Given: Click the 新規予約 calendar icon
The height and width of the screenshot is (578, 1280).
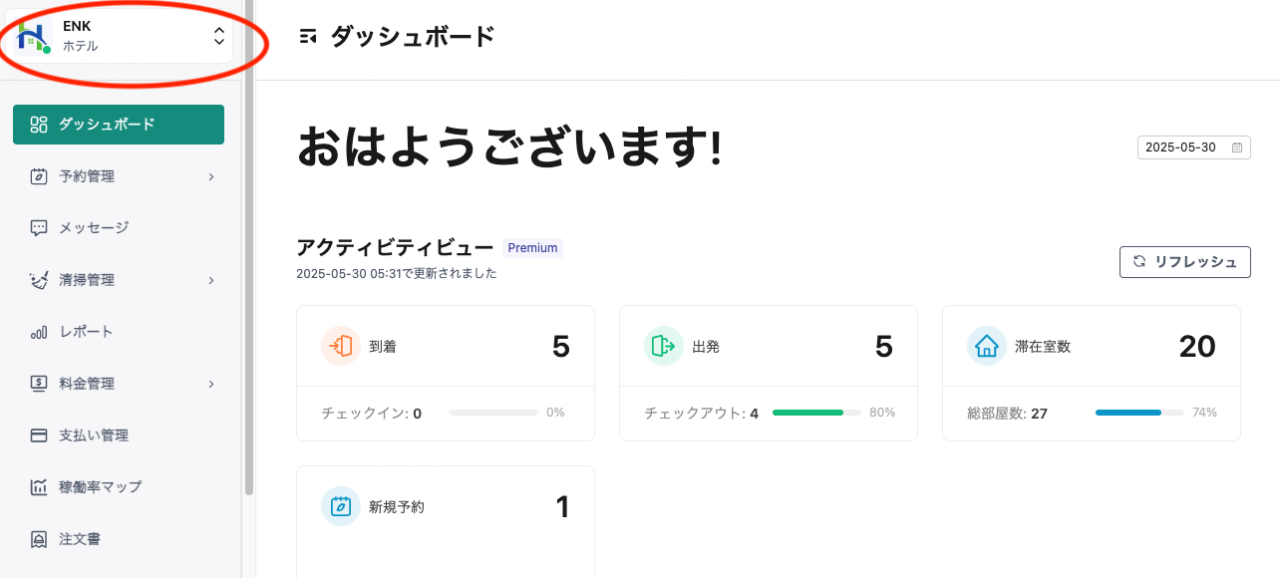Looking at the screenshot, I should 341,506.
